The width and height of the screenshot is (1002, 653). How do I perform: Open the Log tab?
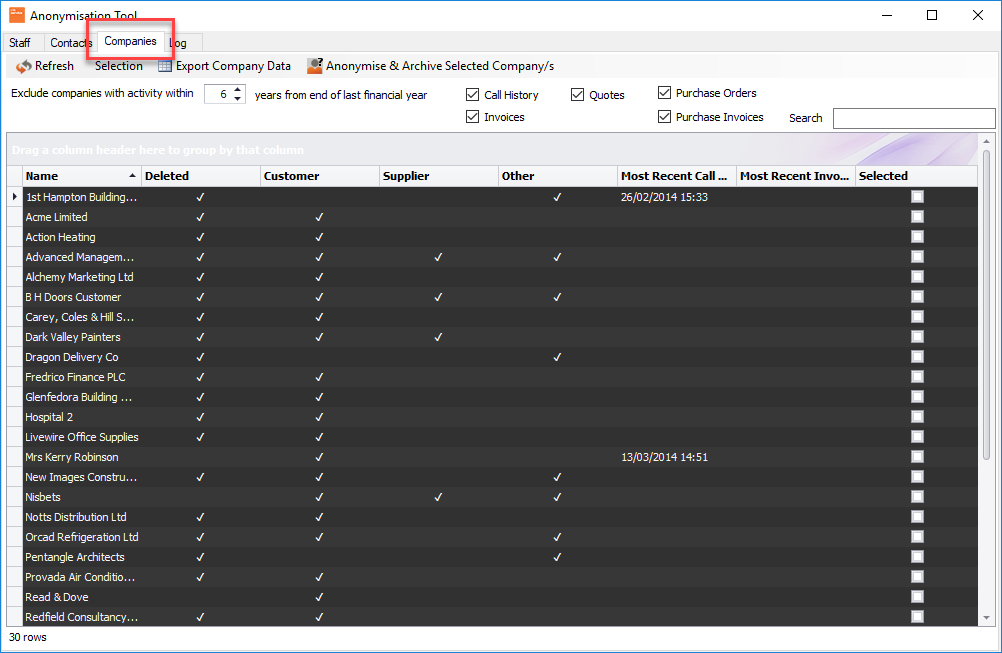183,43
